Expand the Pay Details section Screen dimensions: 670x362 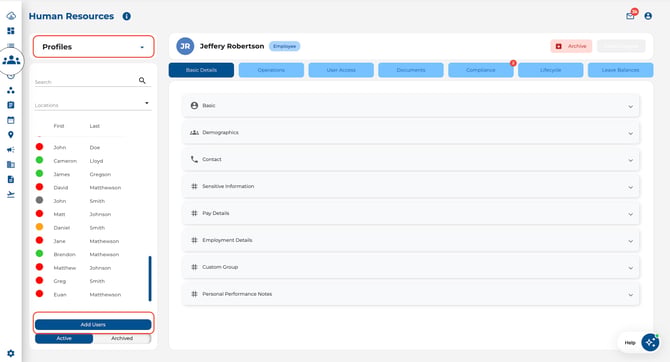coord(411,213)
